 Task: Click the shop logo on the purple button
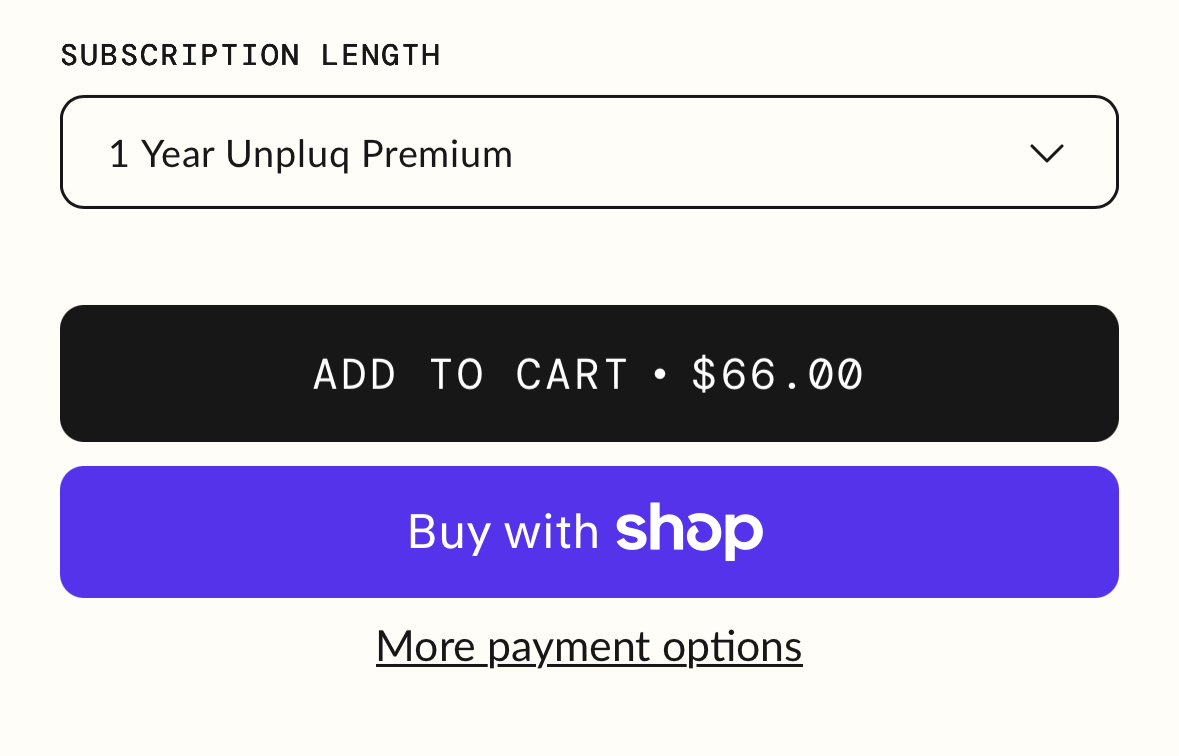pyautogui.click(x=688, y=531)
